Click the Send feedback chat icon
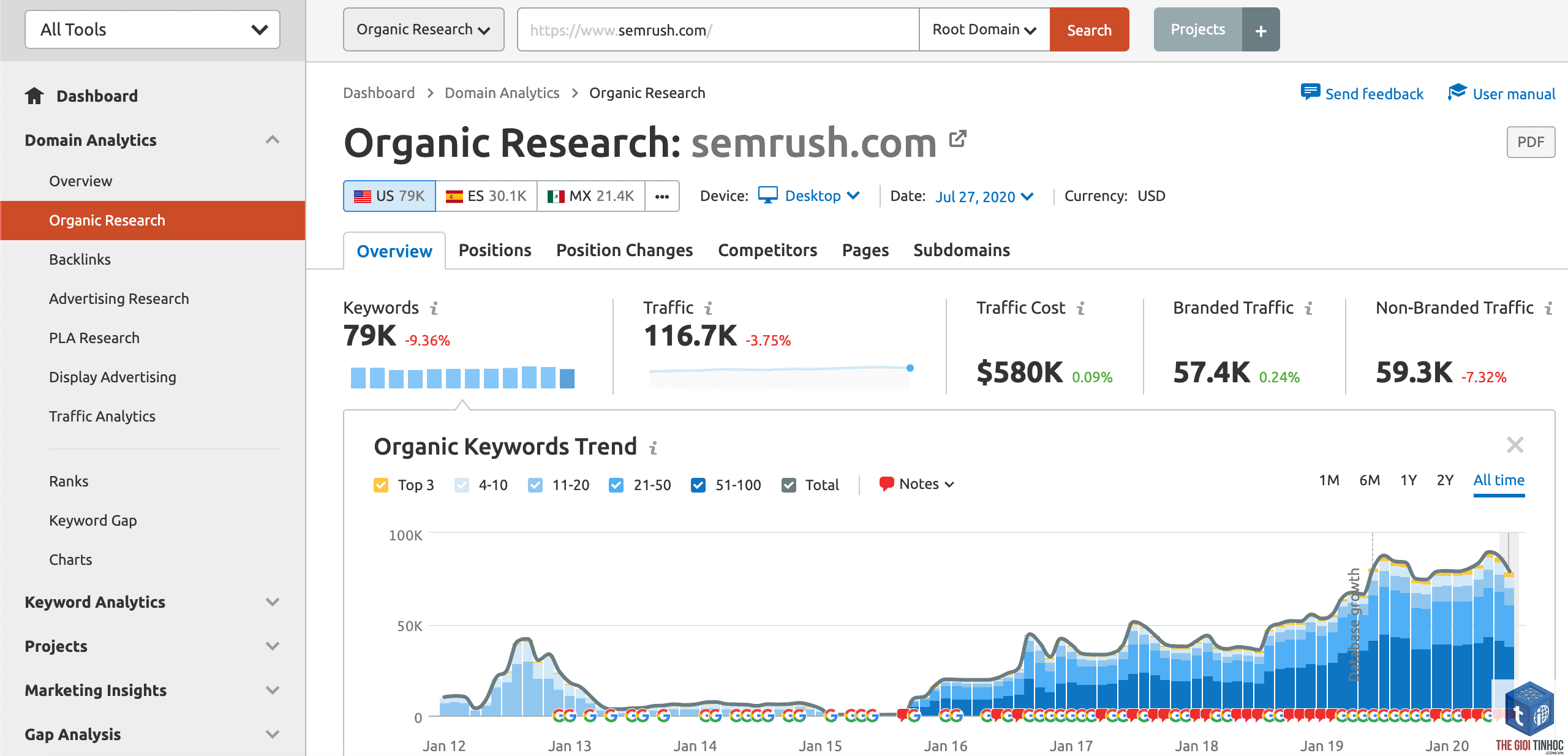The height and width of the screenshot is (756, 1568). [1310, 93]
